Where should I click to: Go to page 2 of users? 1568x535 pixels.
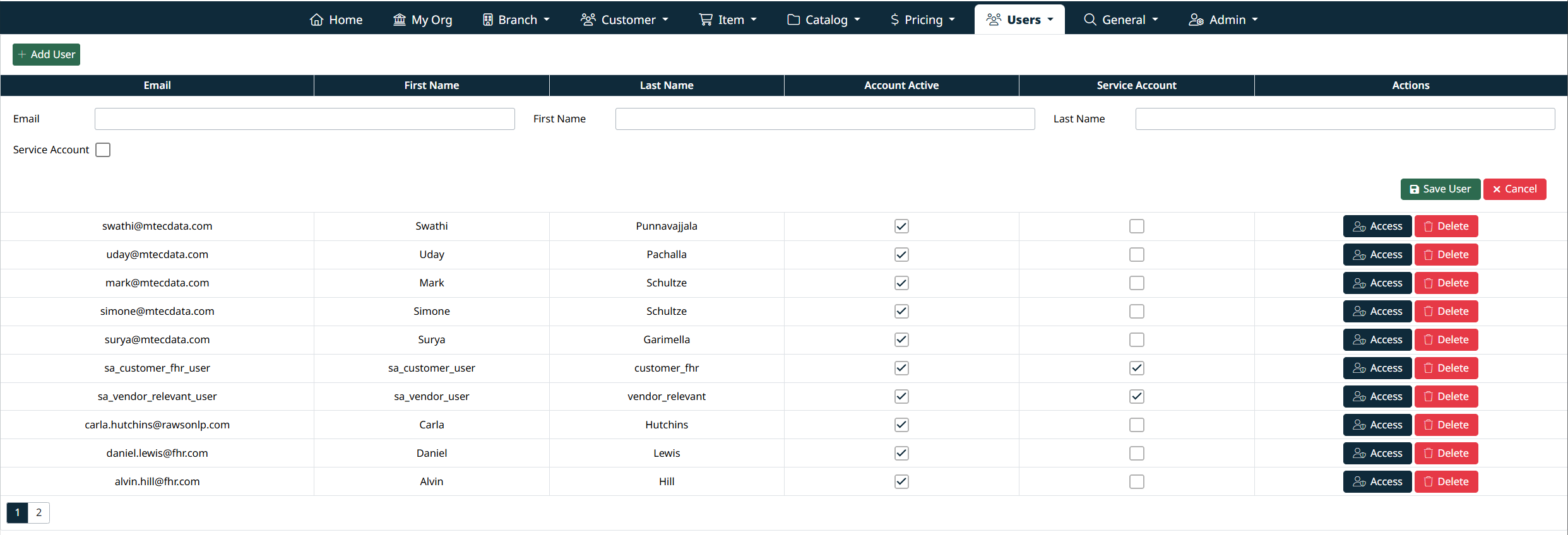click(x=39, y=512)
